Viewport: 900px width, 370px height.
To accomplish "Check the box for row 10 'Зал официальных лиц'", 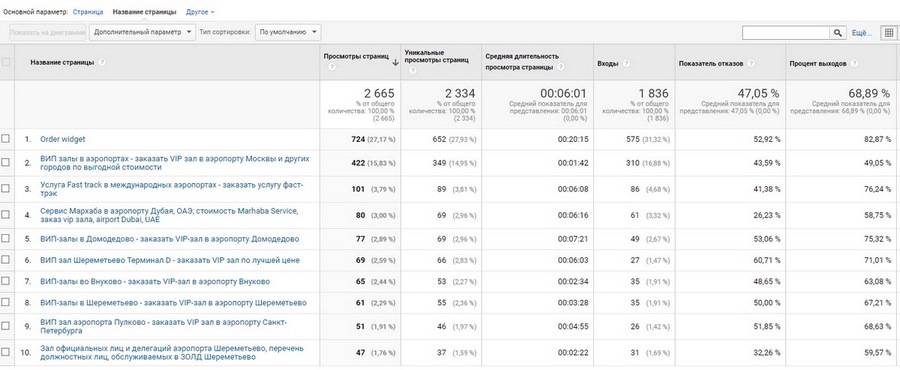I will (x=6, y=352).
